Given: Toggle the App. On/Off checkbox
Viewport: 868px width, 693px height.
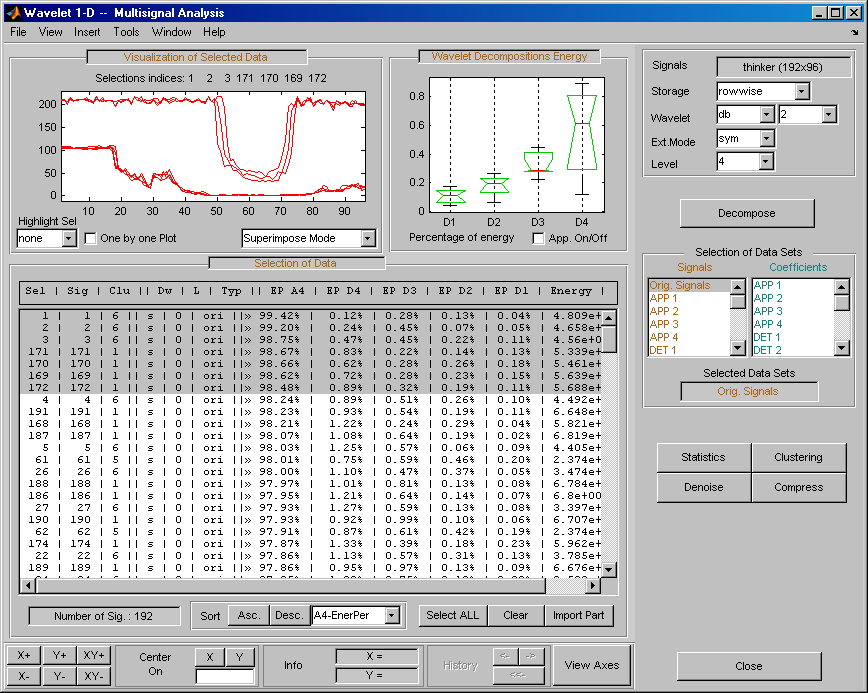Looking at the screenshot, I should click(x=539, y=238).
